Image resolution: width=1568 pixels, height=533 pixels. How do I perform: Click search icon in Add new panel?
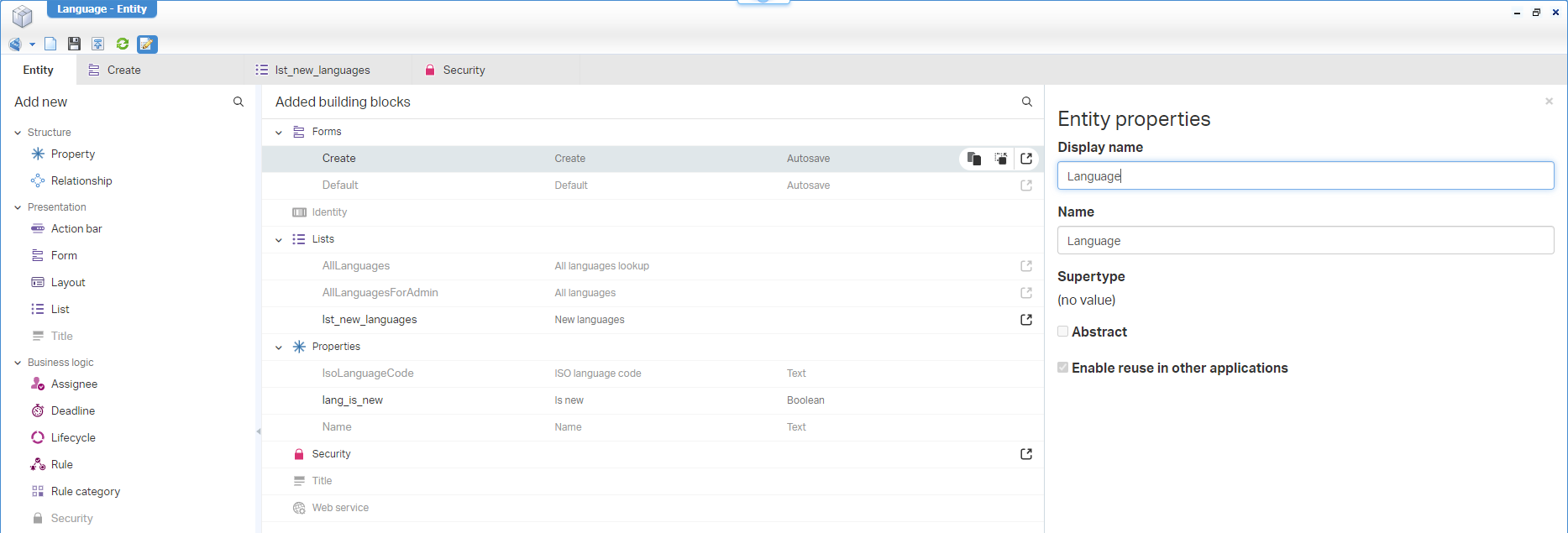click(239, 102)
